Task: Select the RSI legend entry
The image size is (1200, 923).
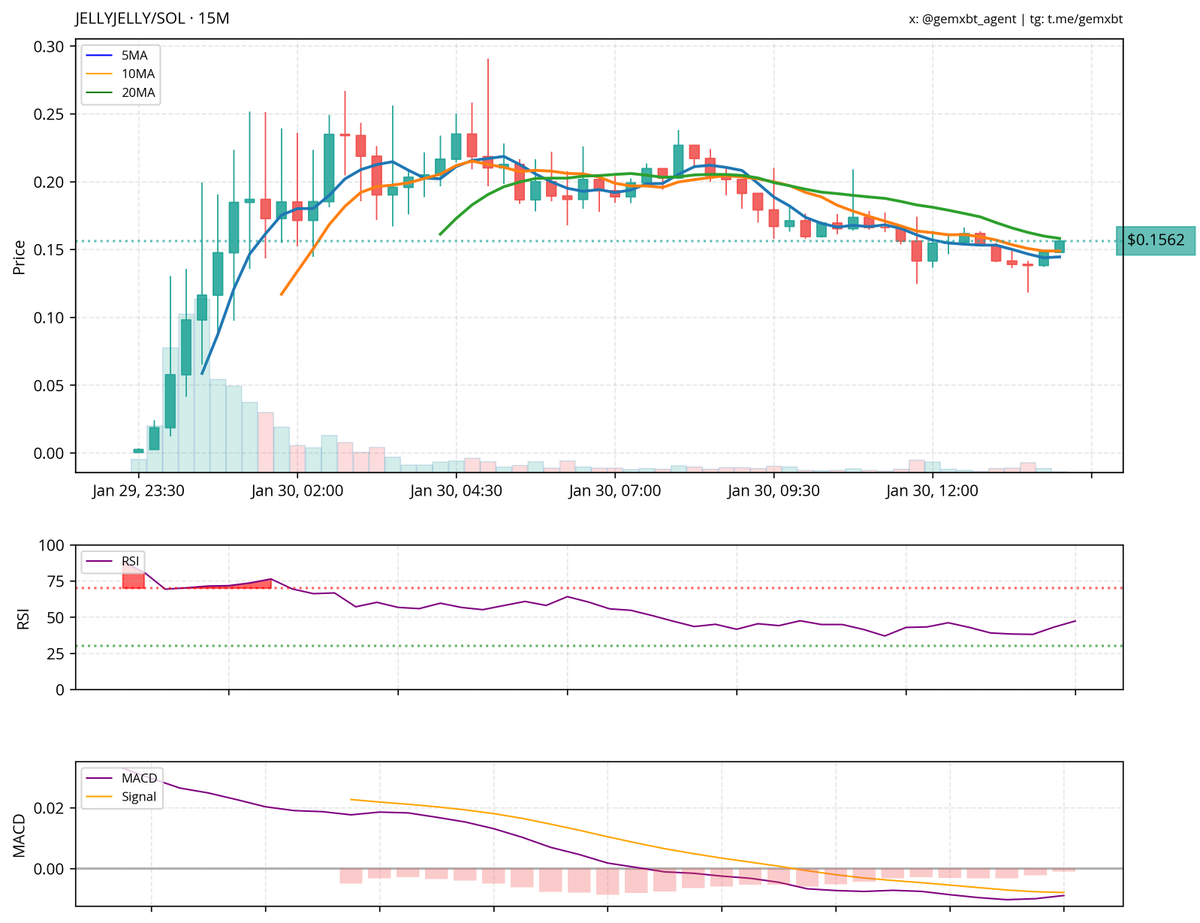Action: pyautogui.click(x=113, y=561)
